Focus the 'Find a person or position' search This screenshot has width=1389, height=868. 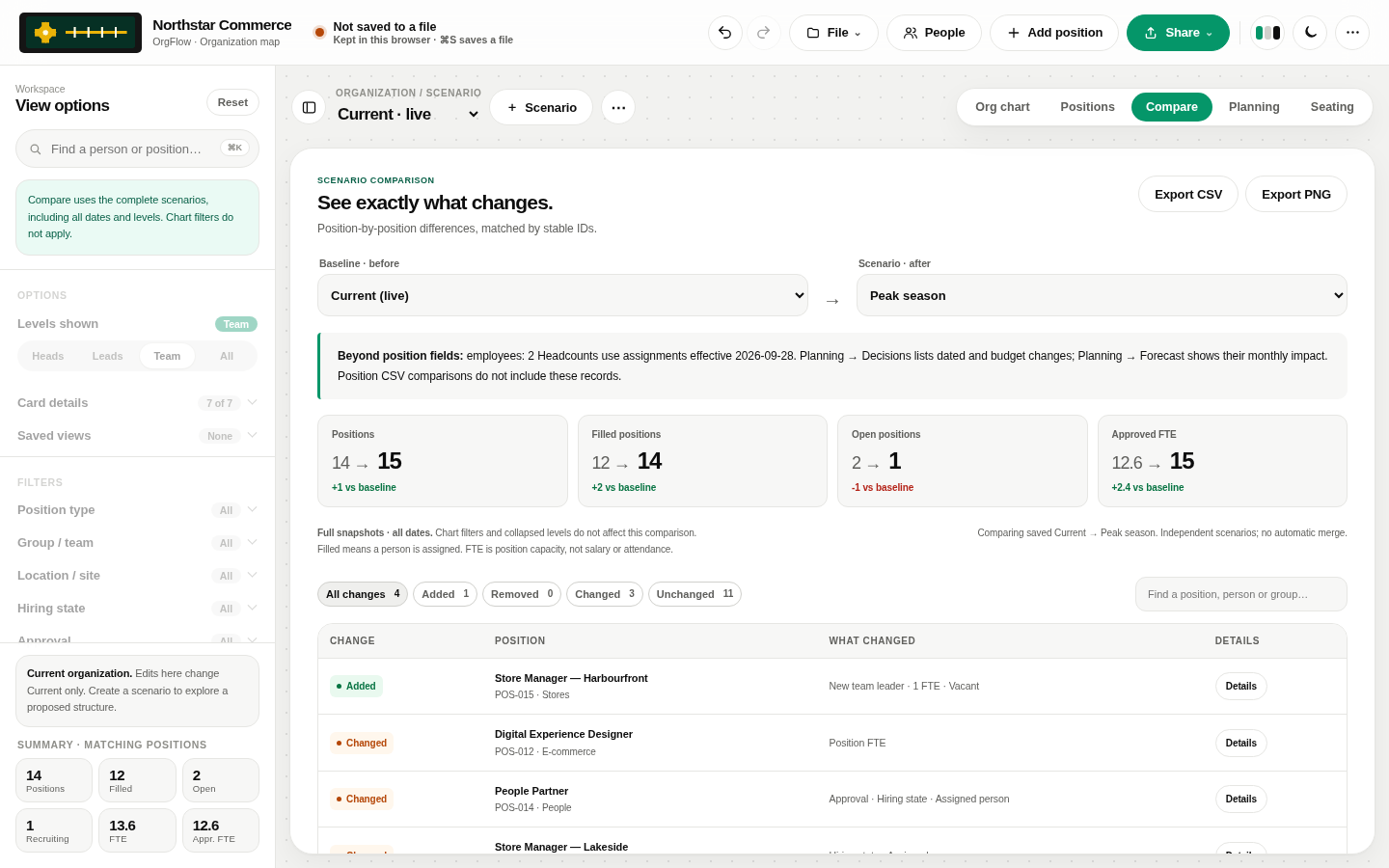(137, 149)
